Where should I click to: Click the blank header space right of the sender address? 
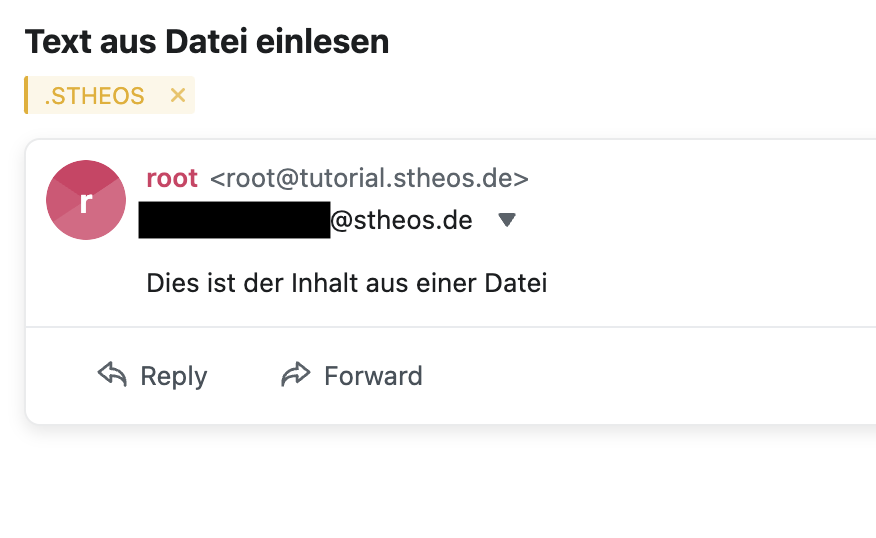(x=700, y=179)
